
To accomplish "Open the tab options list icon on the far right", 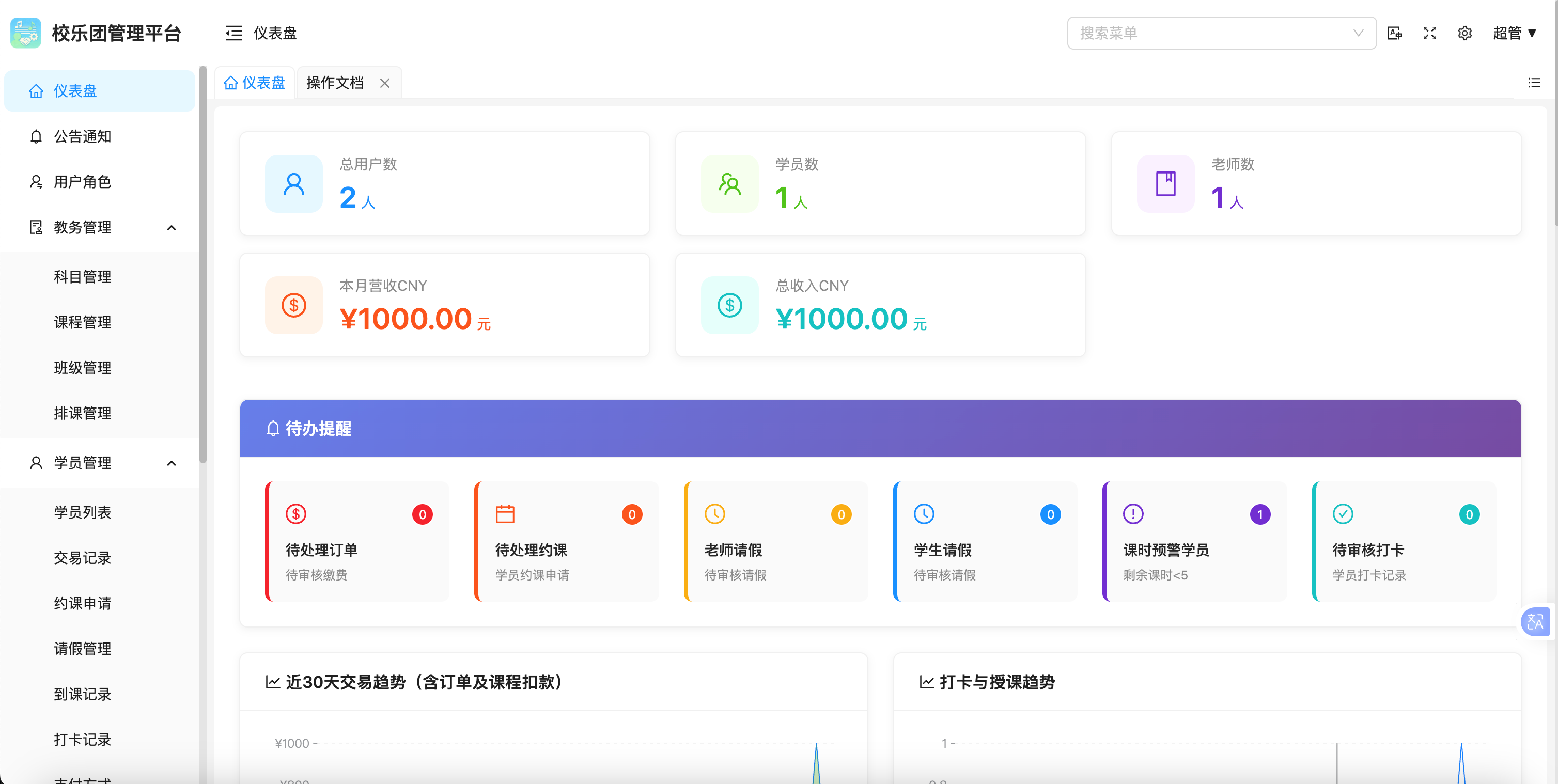I will [x=1534, y=82].
